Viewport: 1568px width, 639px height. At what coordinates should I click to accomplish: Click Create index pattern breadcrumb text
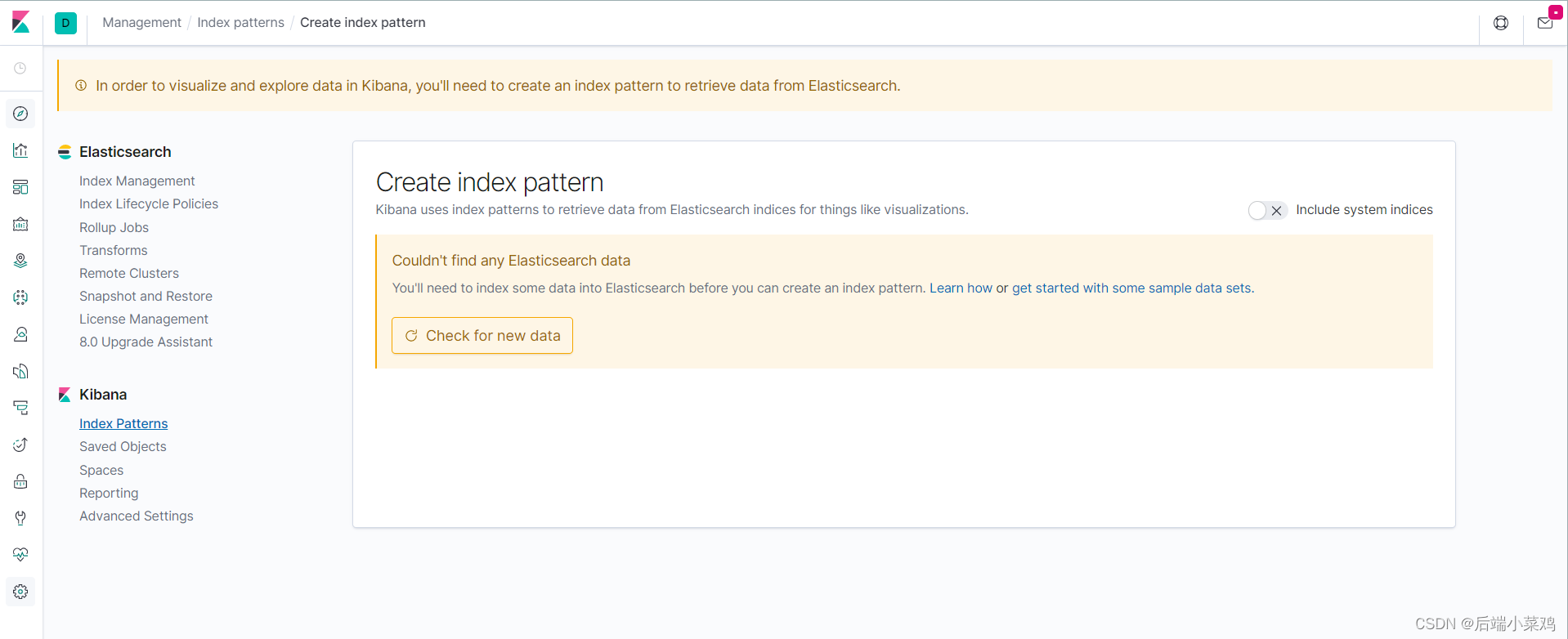click(362, 23)
